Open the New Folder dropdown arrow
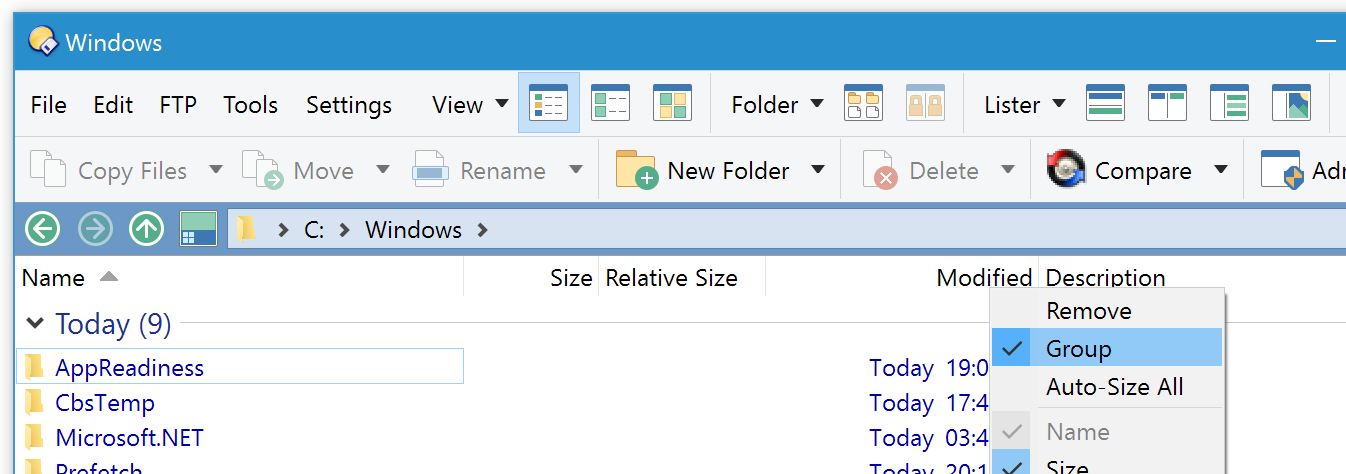 817,170
